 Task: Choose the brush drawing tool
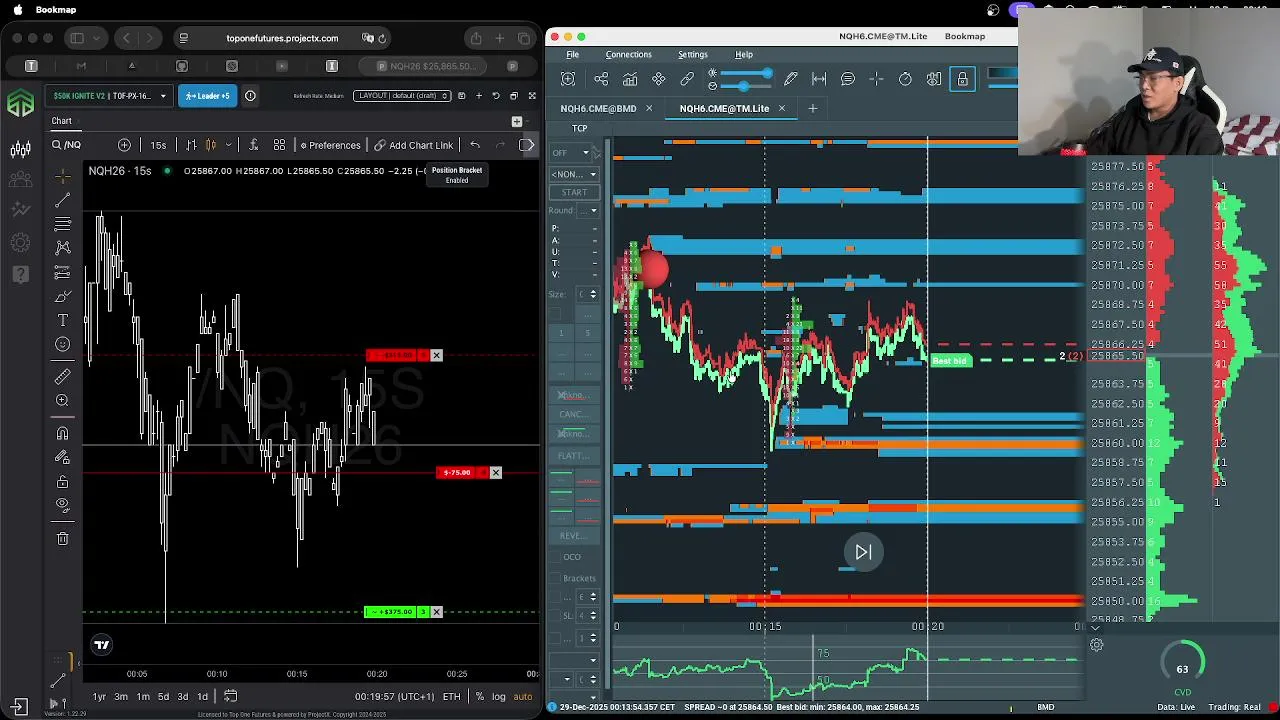pyautogui.click(x=62, y=296)
